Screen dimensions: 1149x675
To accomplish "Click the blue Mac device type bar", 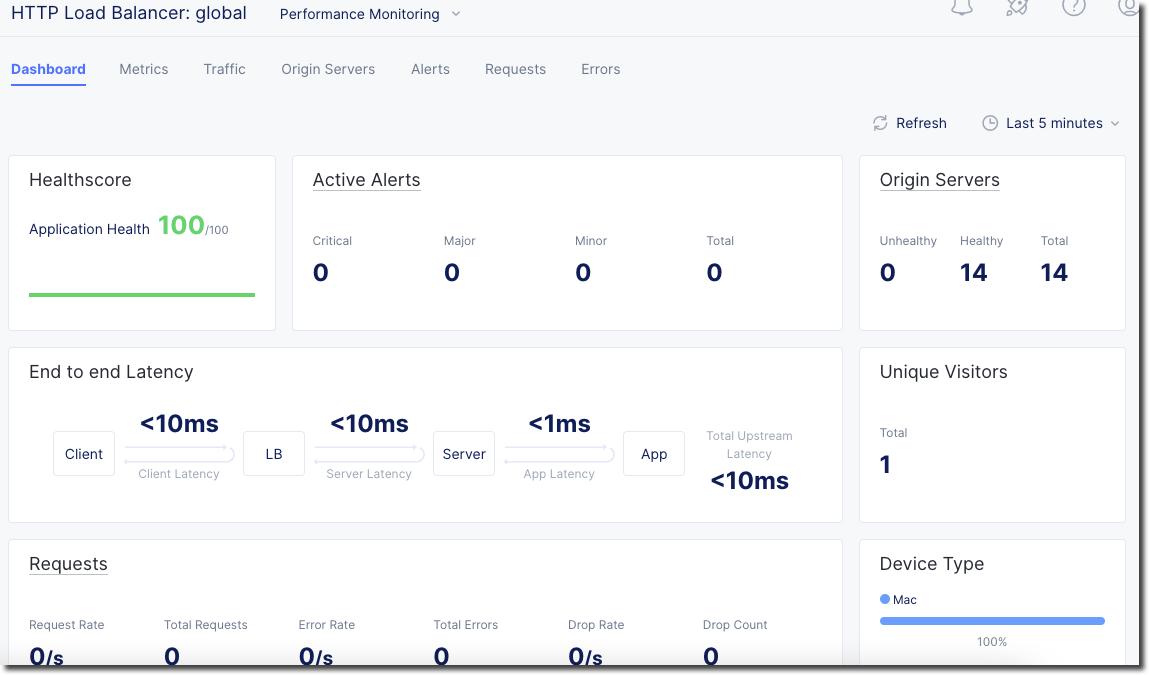I will pos(992,621).
